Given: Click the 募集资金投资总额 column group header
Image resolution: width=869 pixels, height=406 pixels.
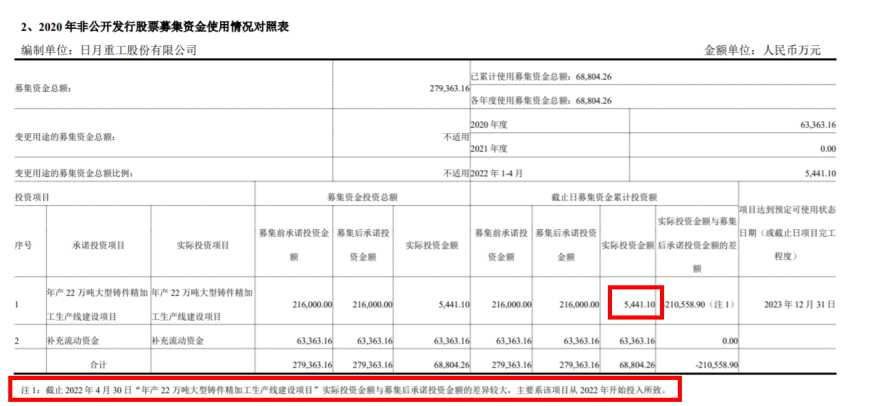Looking at the screenshot, I should 362,198.
